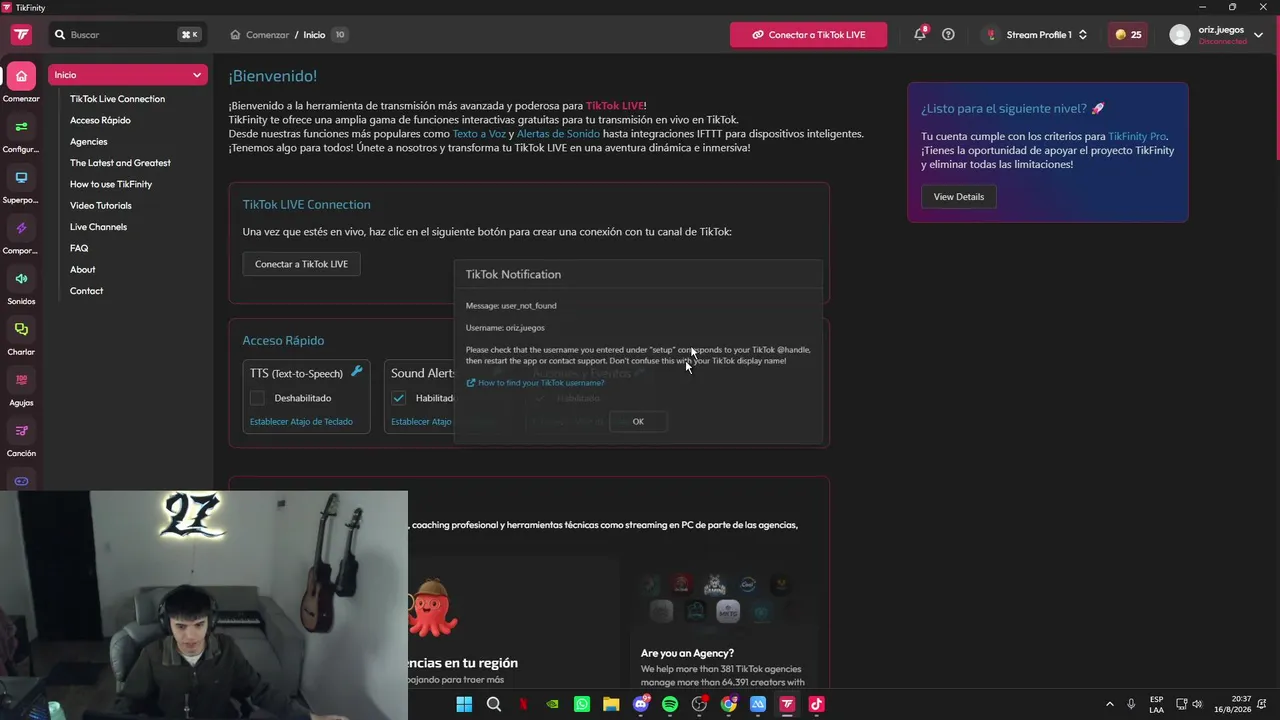
Task: Open Contact in the sidebar
Action: point(86,291)
